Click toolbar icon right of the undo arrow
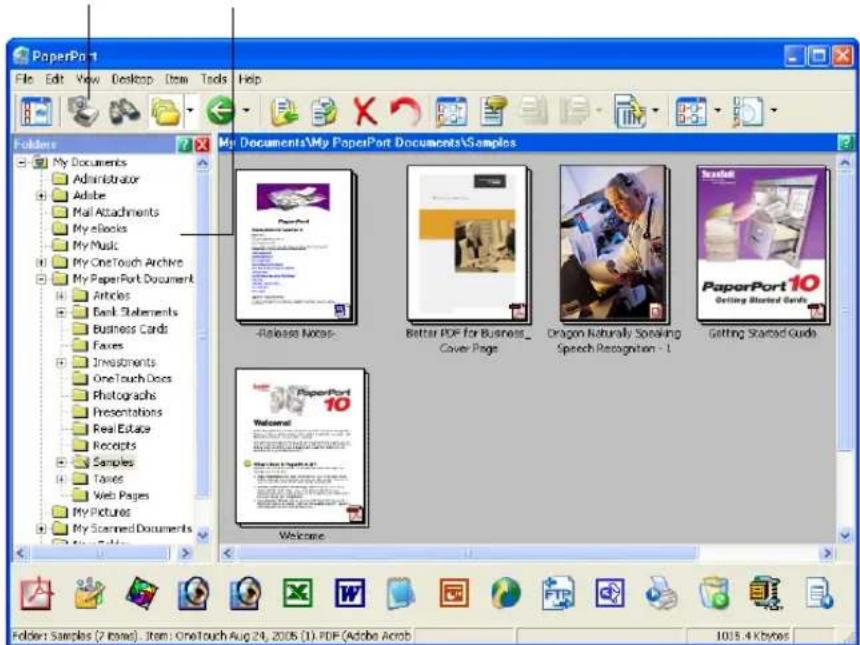 [451, 111]
